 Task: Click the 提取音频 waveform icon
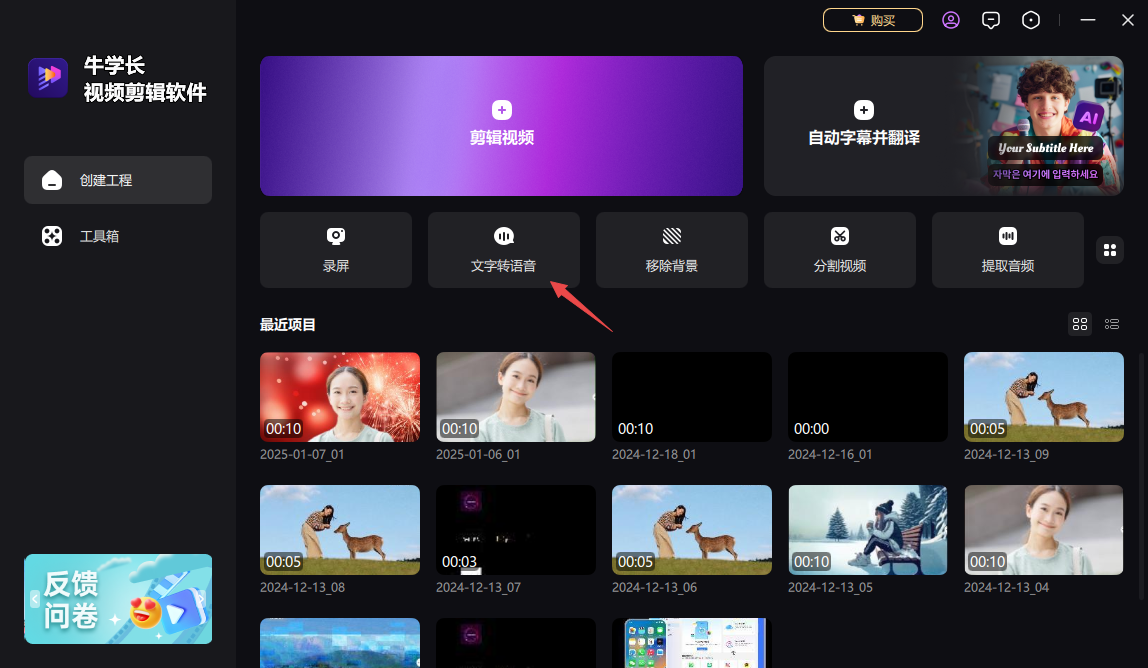point(1008,236)
